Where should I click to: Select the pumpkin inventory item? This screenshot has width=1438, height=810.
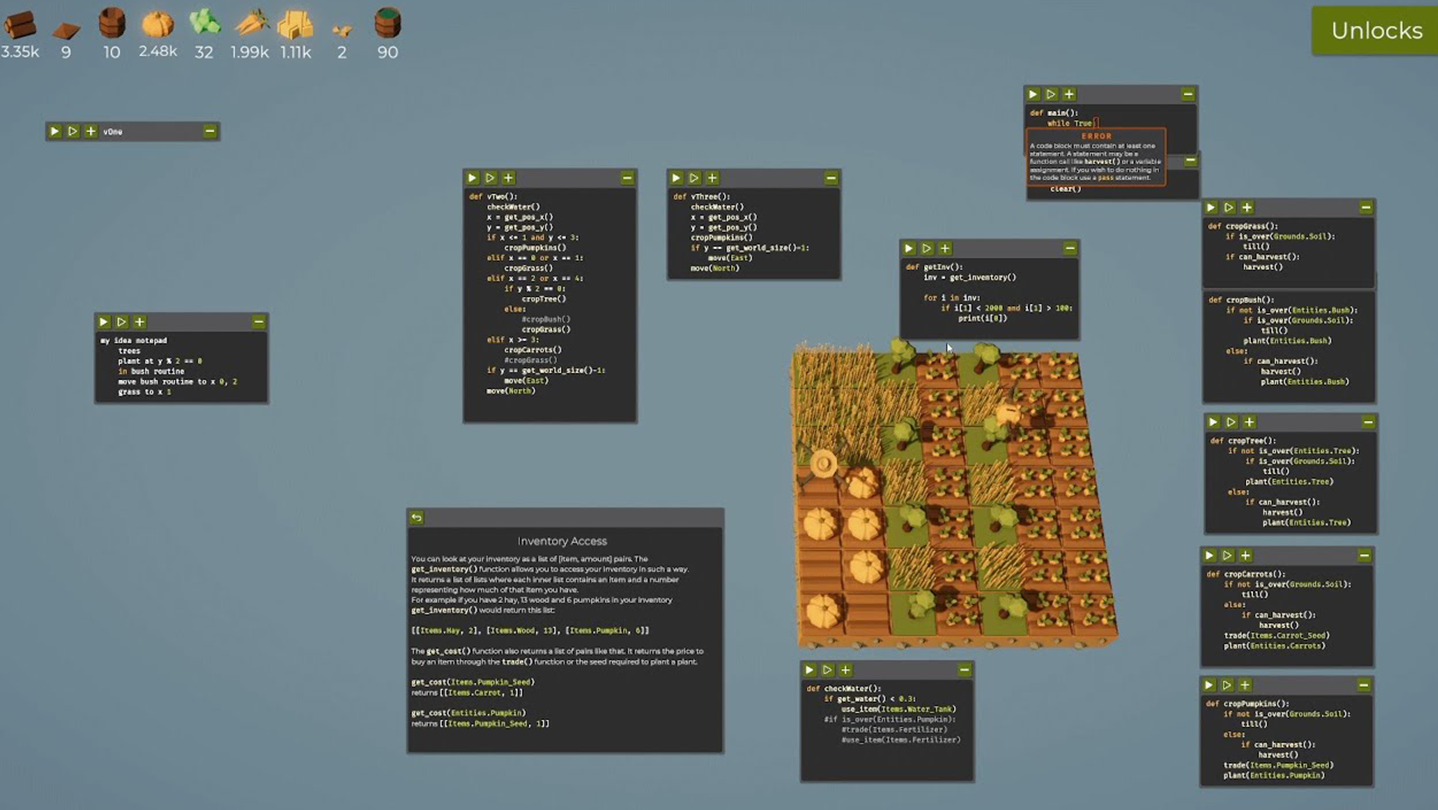point(157,23)
